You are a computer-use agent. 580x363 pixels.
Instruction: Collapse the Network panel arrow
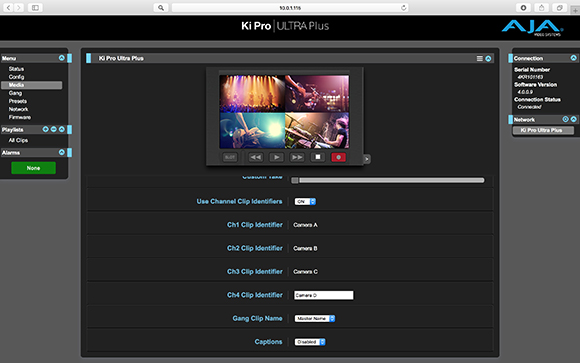[x=573, y=119]
